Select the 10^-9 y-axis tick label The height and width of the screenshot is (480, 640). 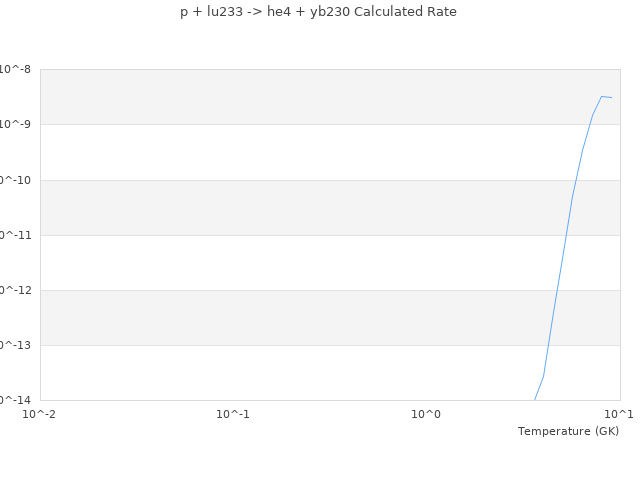16,124
